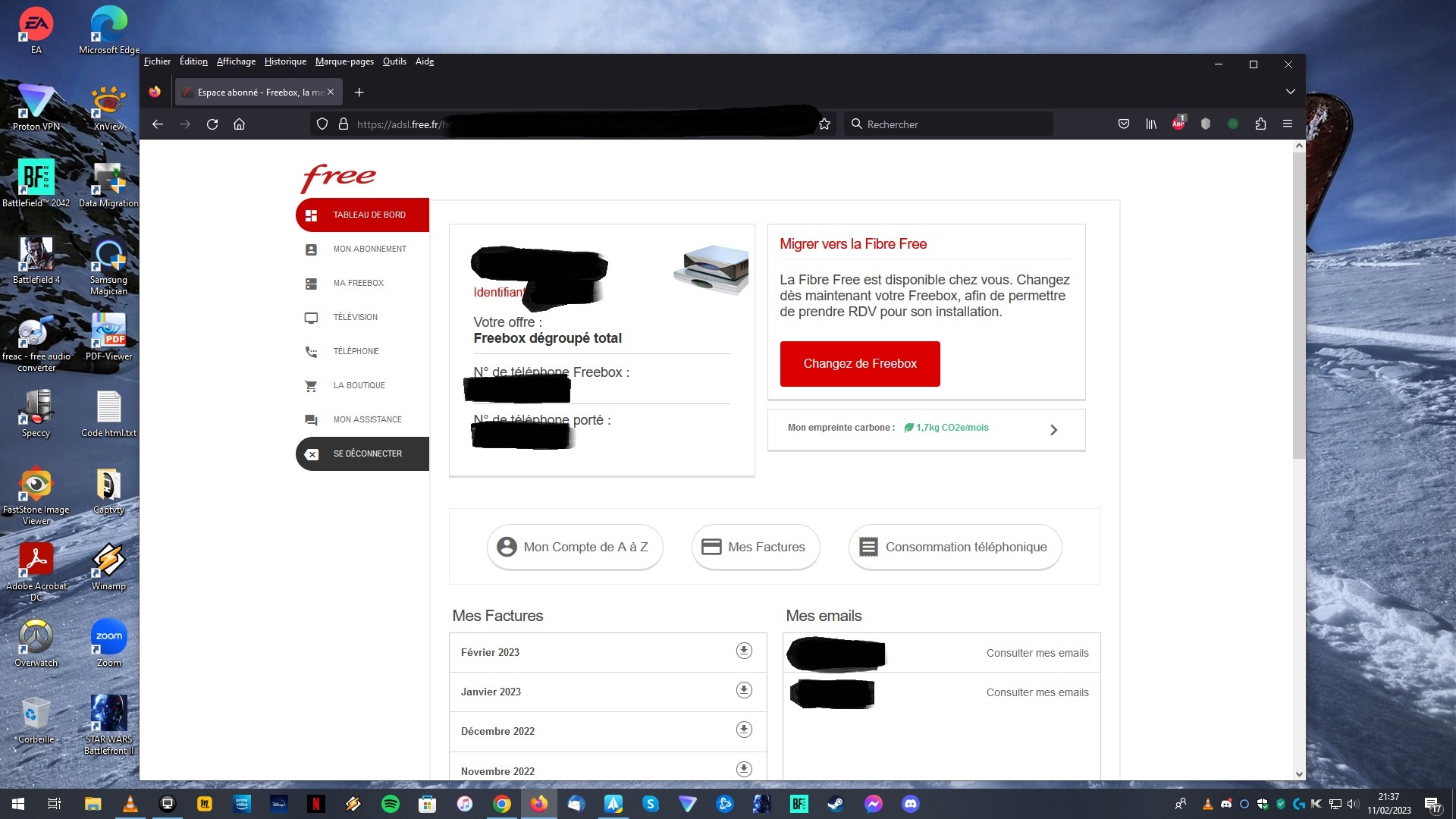Click the Changez de Freebox button
The height and width of the screenshot is (819, 1456).
tap(860, 364)
